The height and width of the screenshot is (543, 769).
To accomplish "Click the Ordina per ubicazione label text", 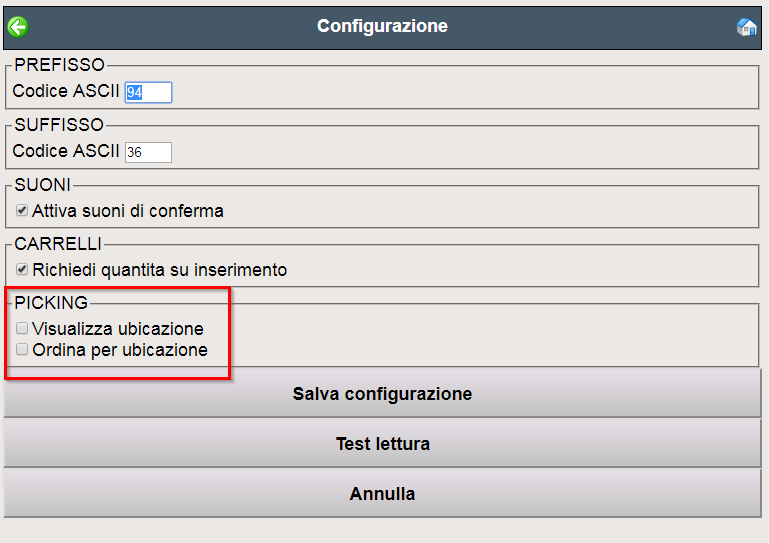I will 120,350.
